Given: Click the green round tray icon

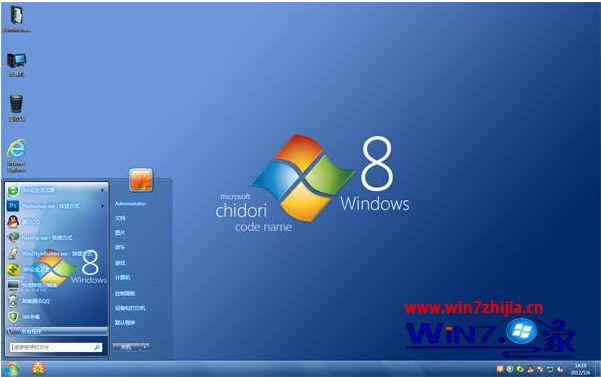Looking at the screenshot, I should pyautogui.click(x=520, y=369).
